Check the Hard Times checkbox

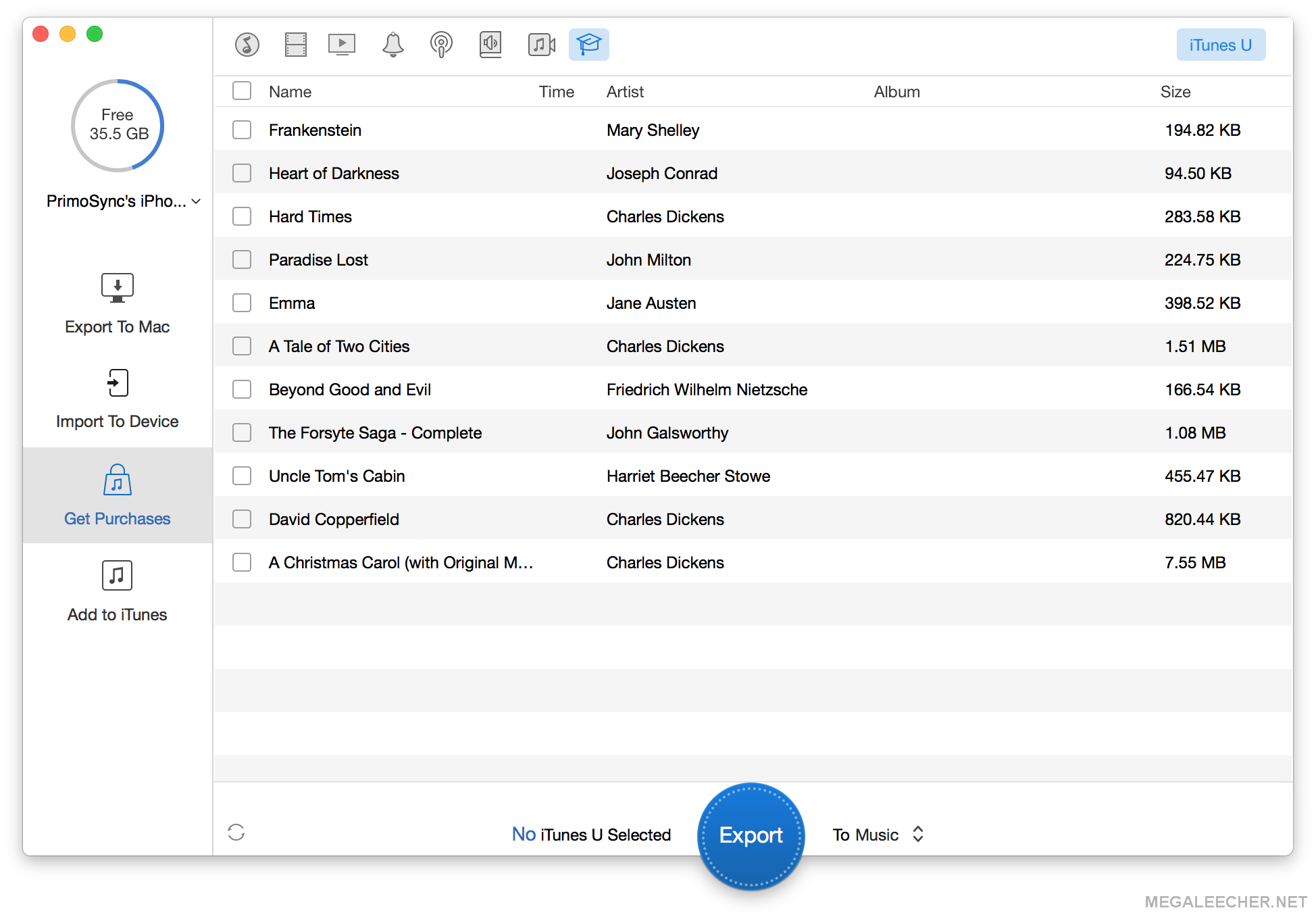(x=242, y=216)
